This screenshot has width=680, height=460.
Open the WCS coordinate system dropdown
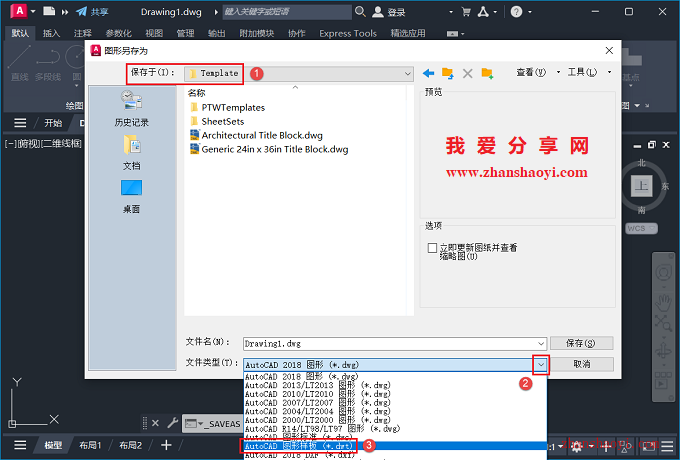click(x=641, y=228)
